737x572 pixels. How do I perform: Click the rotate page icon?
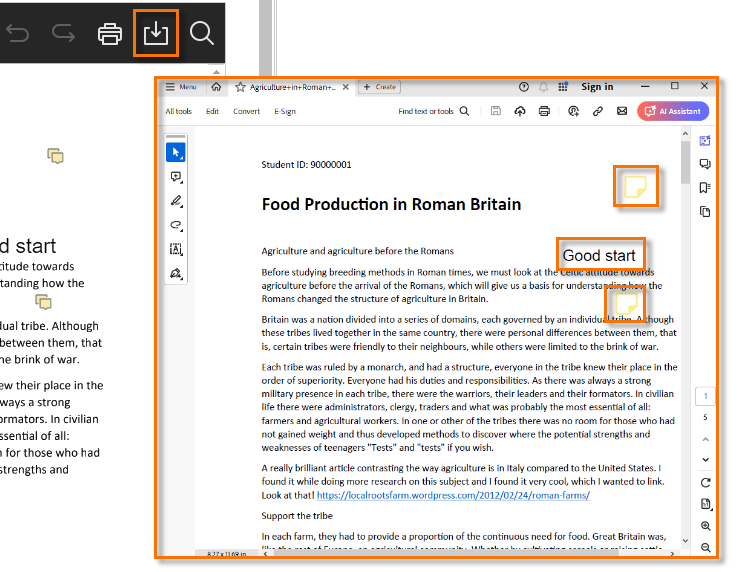[706, 483]
